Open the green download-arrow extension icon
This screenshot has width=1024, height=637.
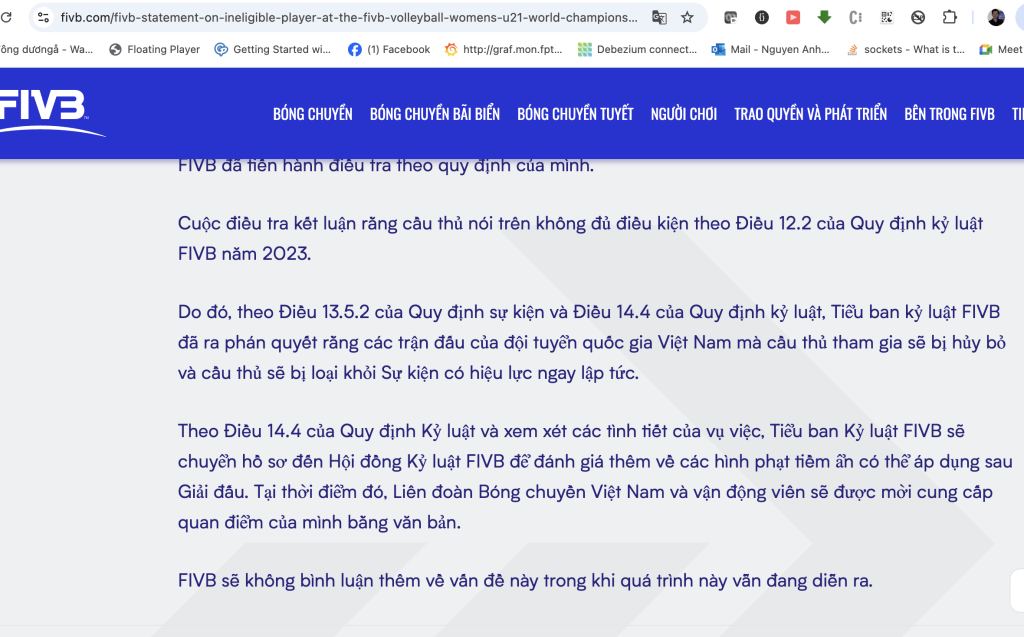824,18
